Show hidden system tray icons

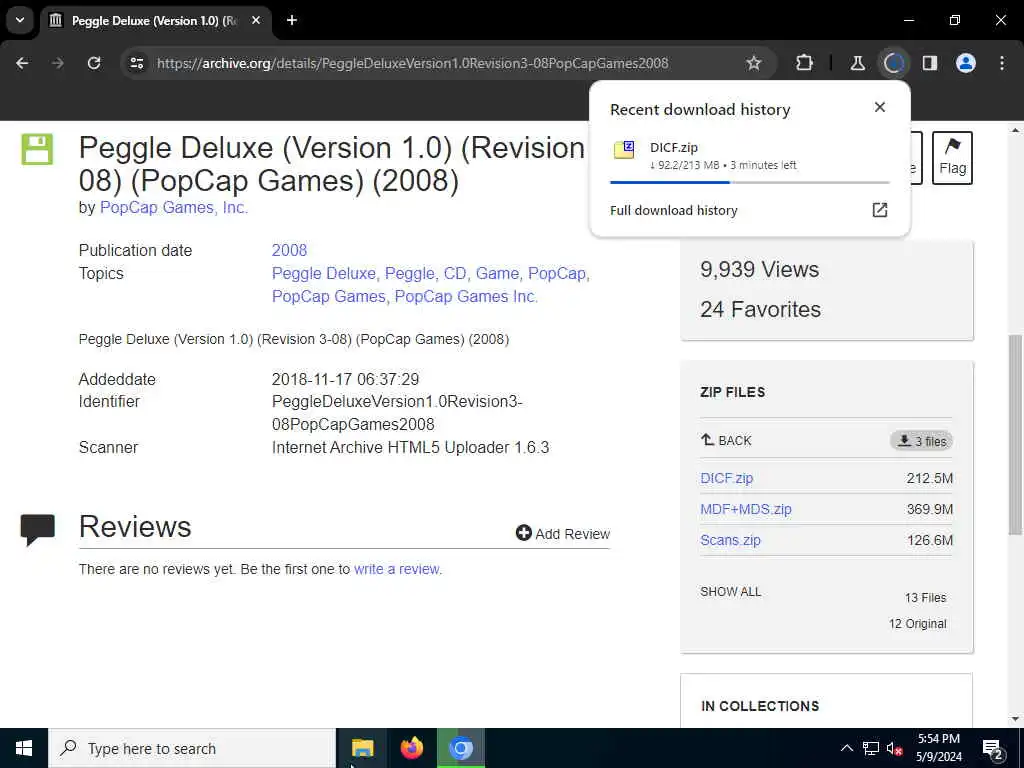pos(846,748)
